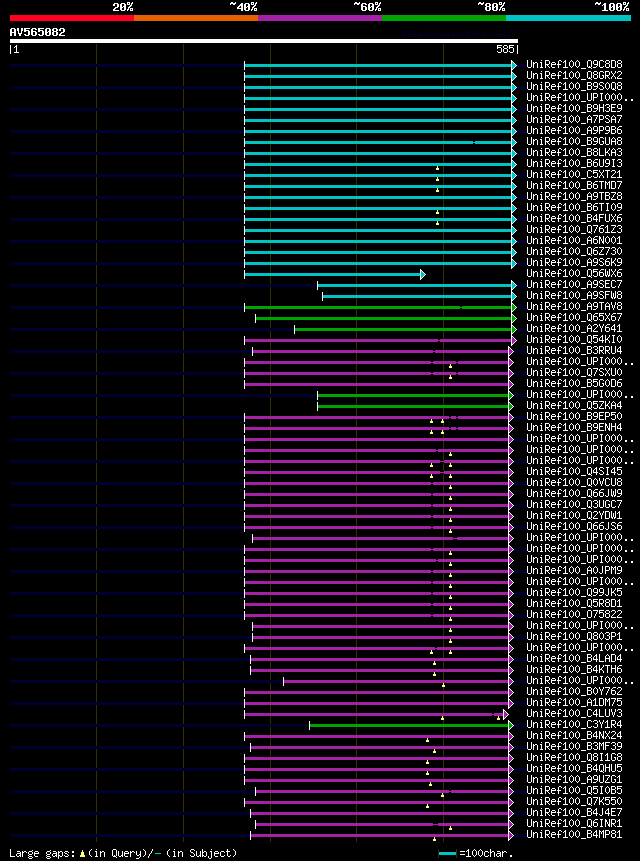
Task: Select the UniRef100_B4FUX6 label
Action: click(x=574, y=218)
